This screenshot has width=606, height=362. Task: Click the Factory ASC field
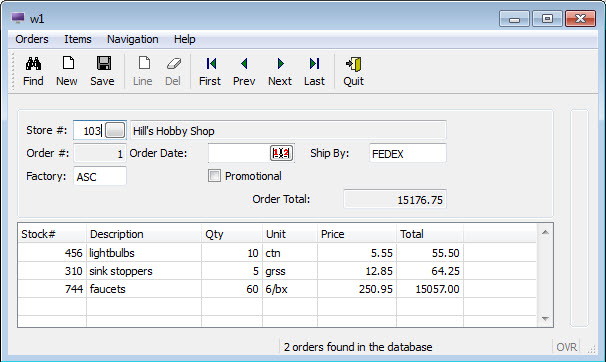pos(100,176)
